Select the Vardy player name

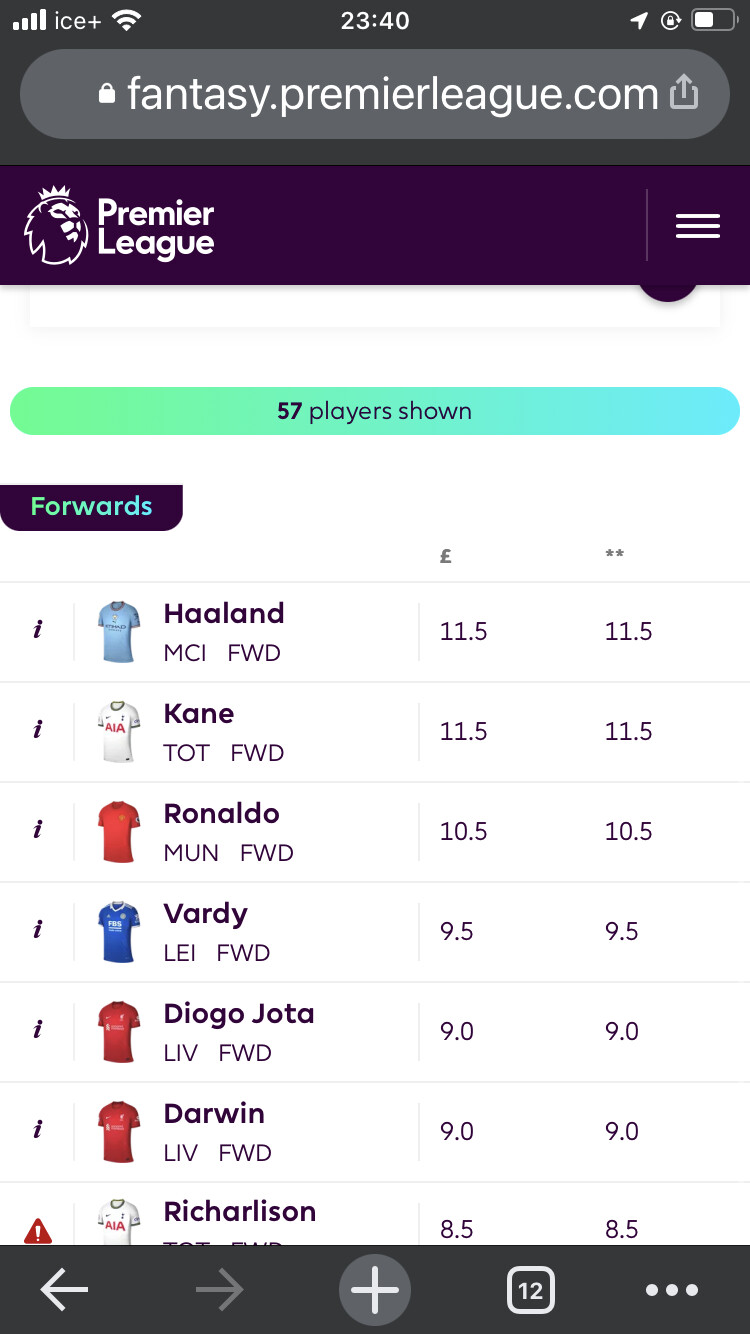click(205, 914)
